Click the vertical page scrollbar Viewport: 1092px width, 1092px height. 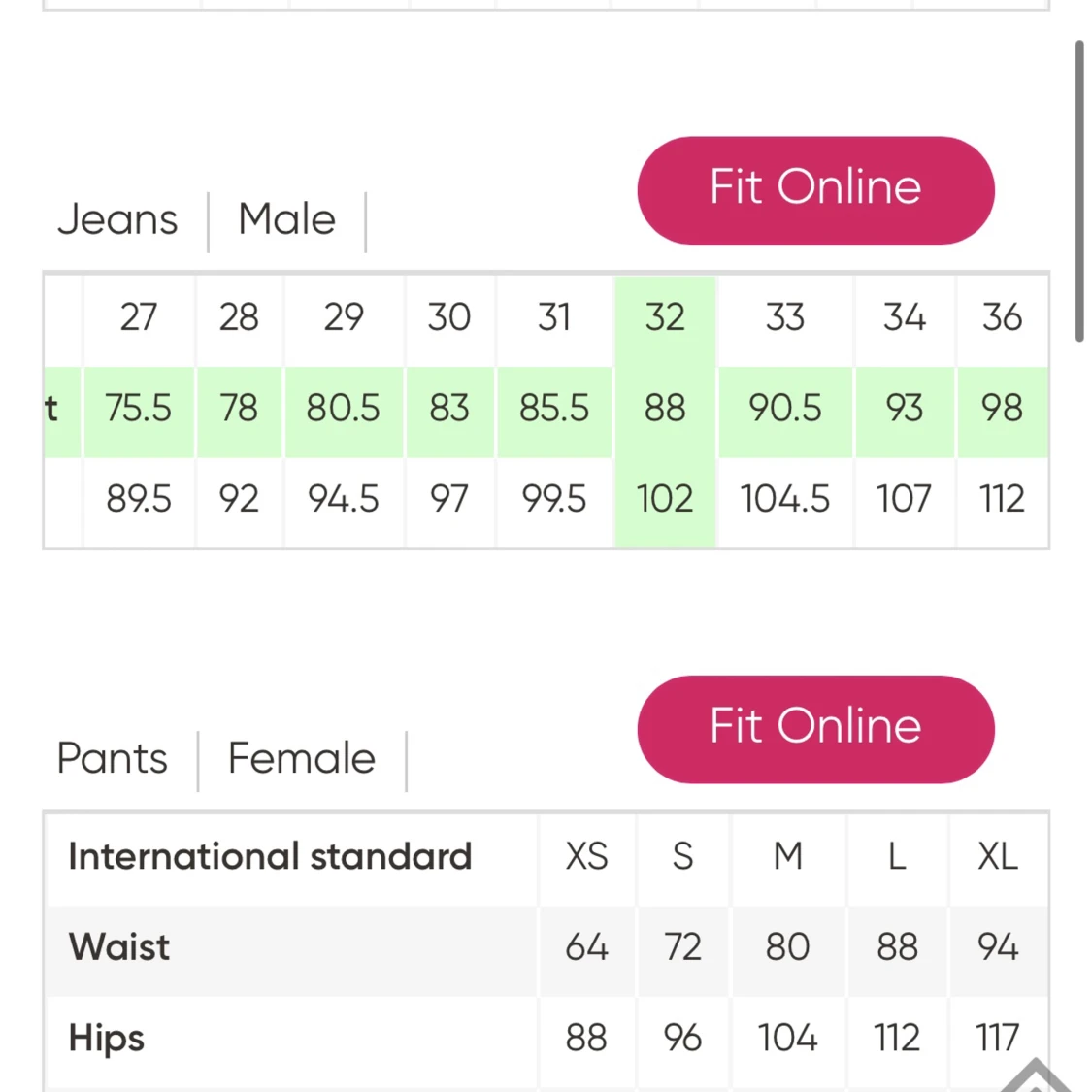(1079, 190)
